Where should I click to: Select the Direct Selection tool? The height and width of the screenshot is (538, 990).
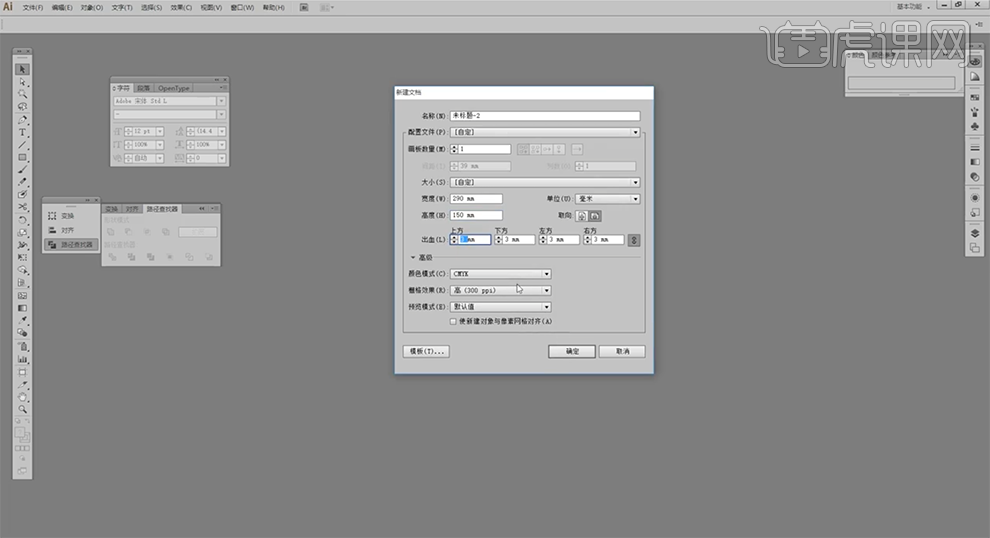[22, 82]
